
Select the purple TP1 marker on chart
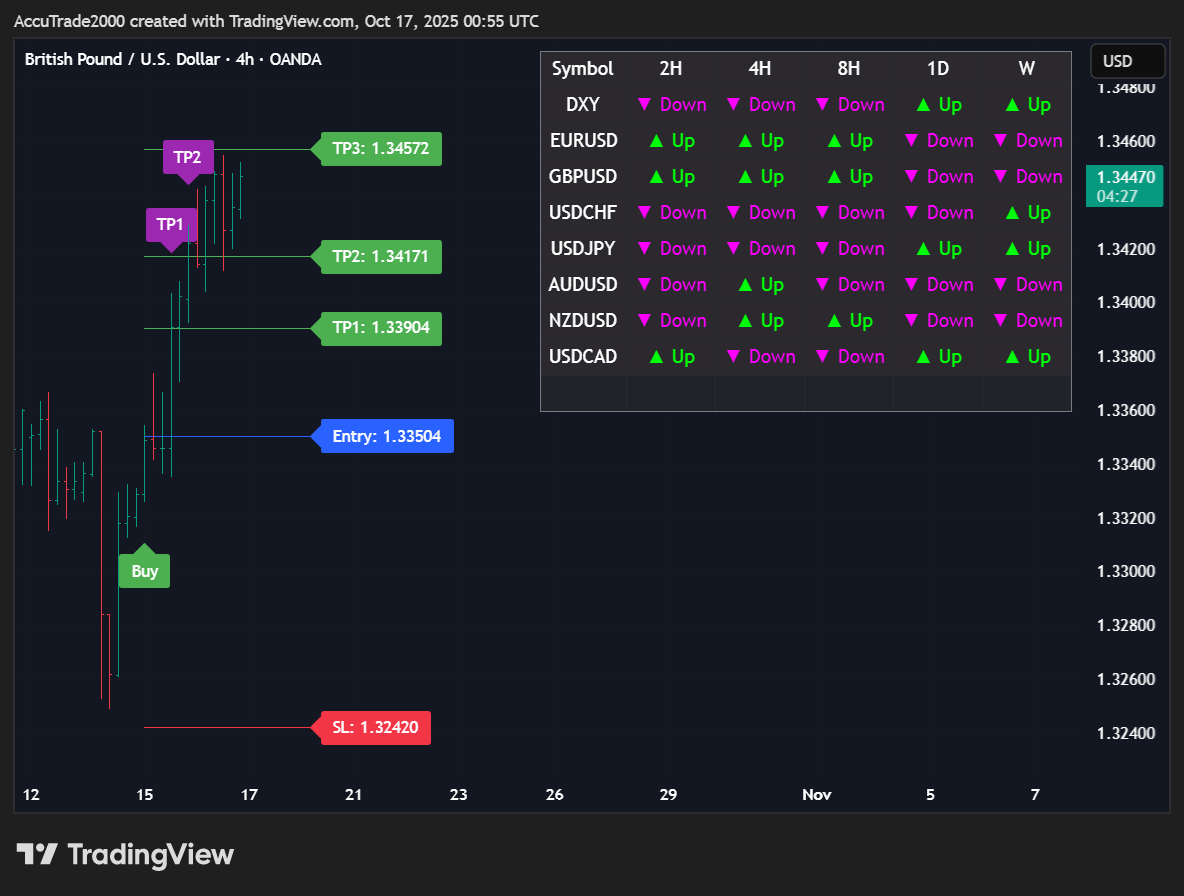point(172,224)
